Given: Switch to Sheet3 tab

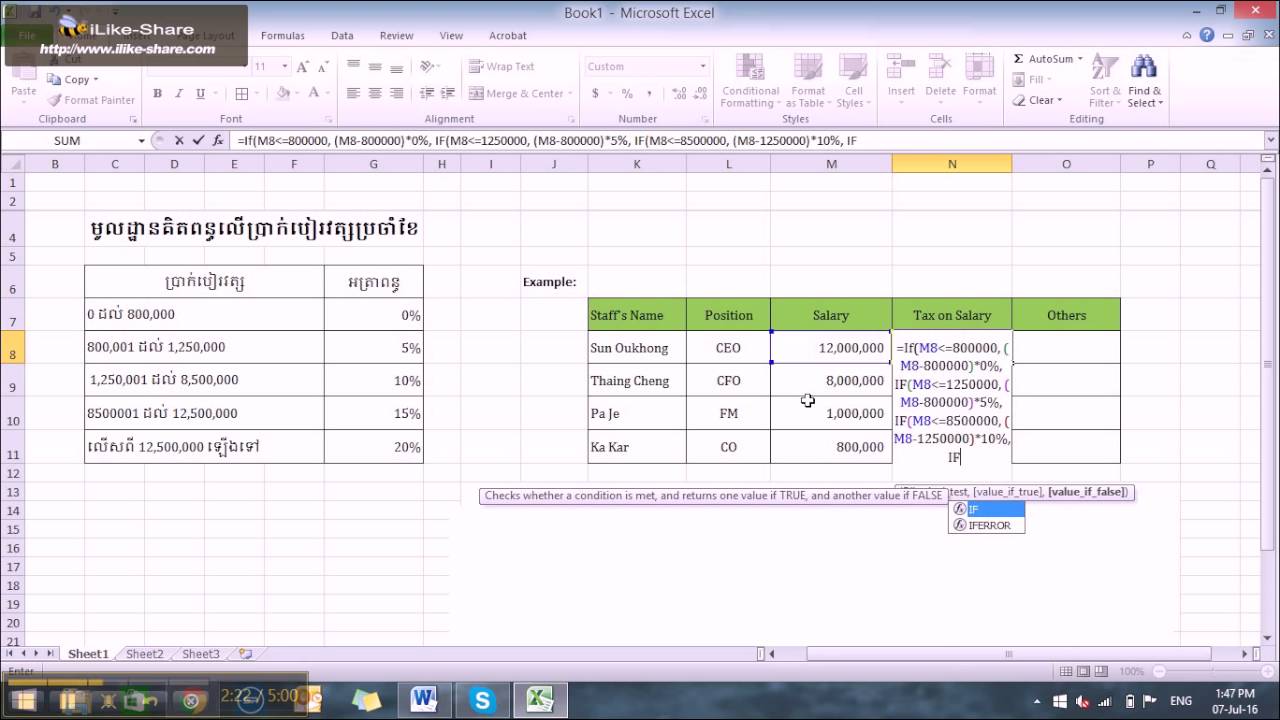Looking at the screenshot, I should coord(200,654).
